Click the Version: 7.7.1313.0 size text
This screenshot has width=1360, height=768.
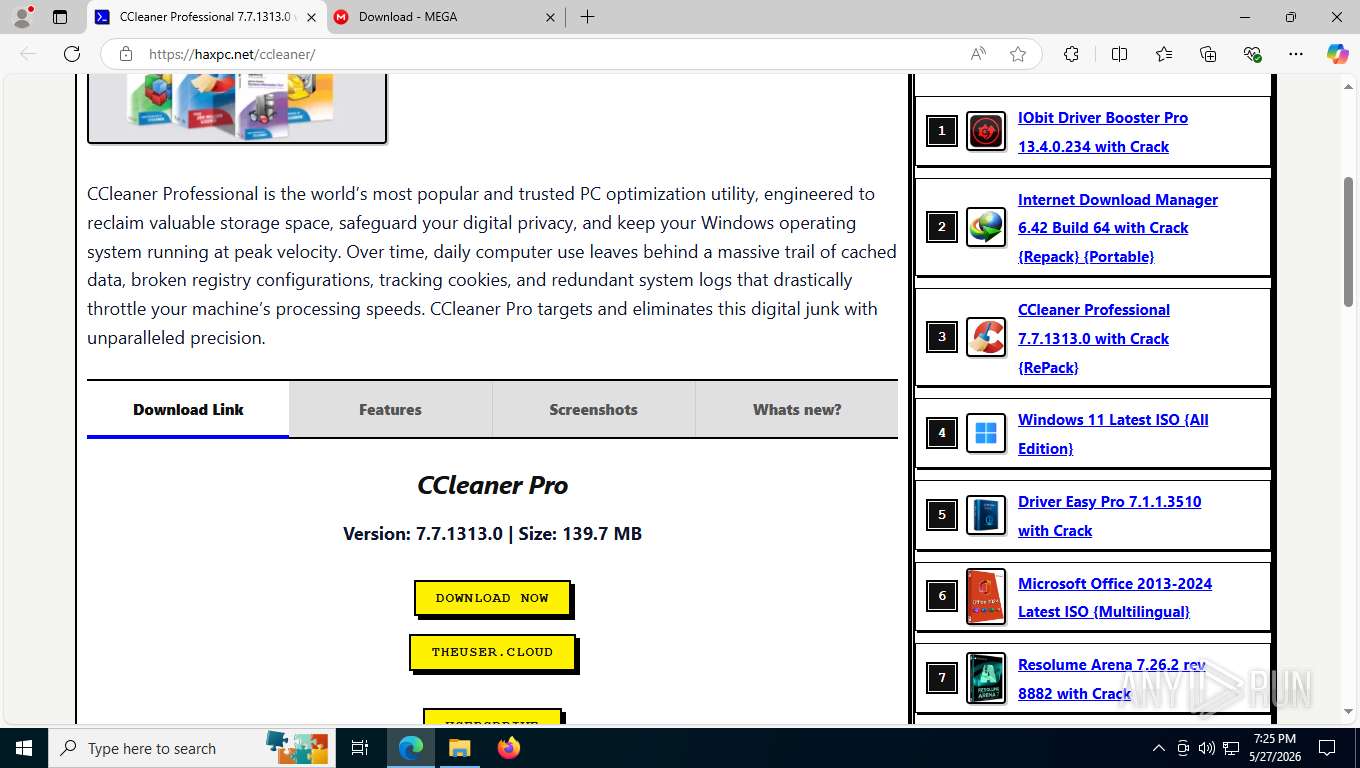pyautogui.click(x=492, y=533)
